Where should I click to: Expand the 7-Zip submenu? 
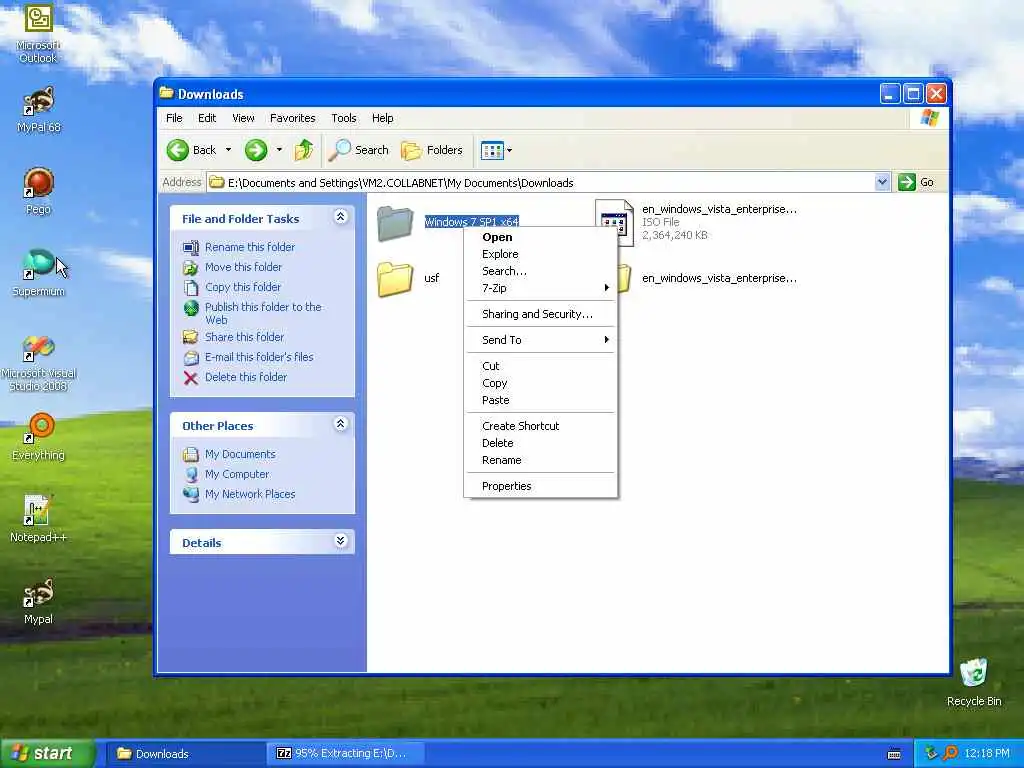[x=541, y=288]
